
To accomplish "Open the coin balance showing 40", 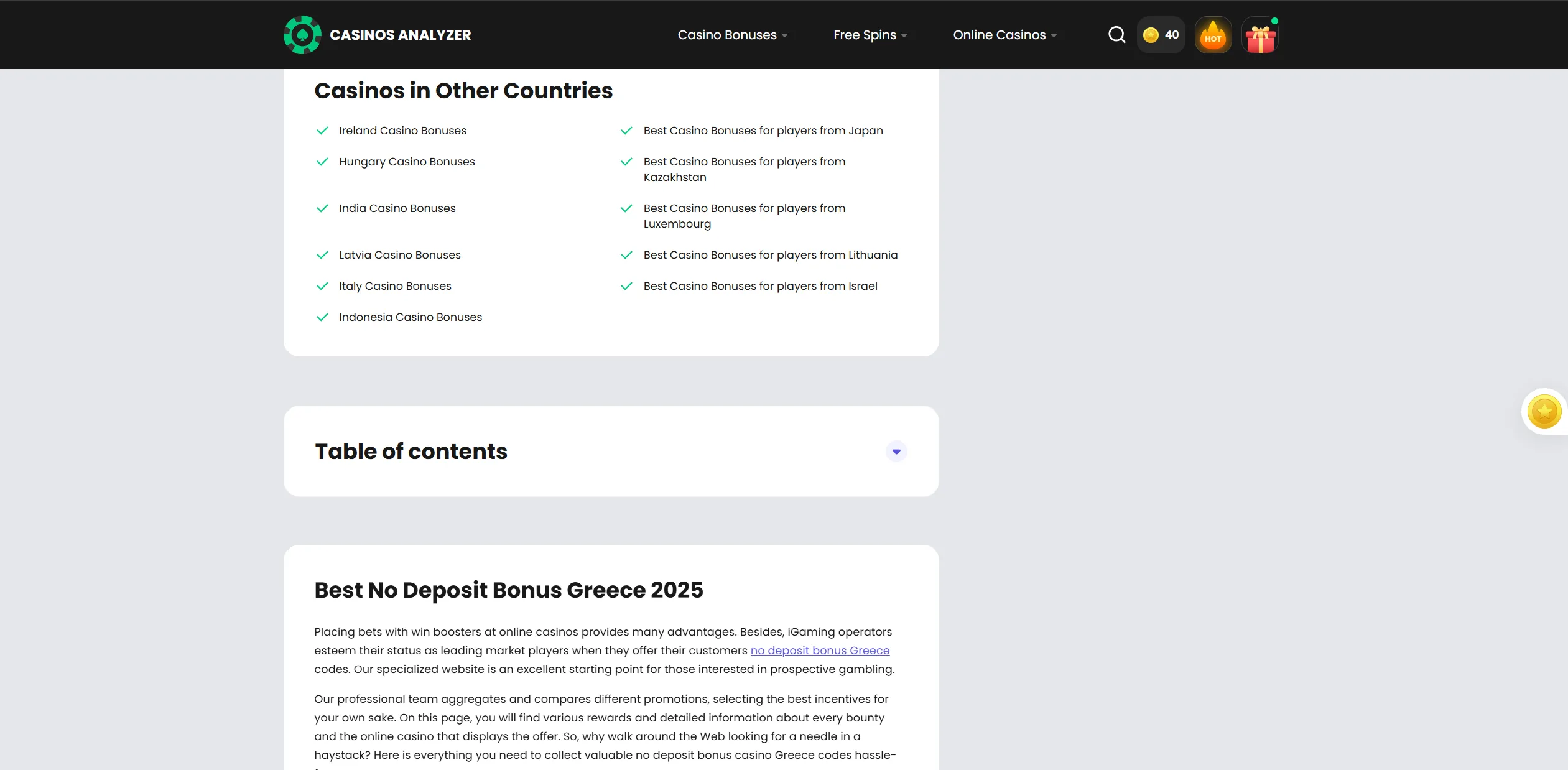I will 1161,35.
